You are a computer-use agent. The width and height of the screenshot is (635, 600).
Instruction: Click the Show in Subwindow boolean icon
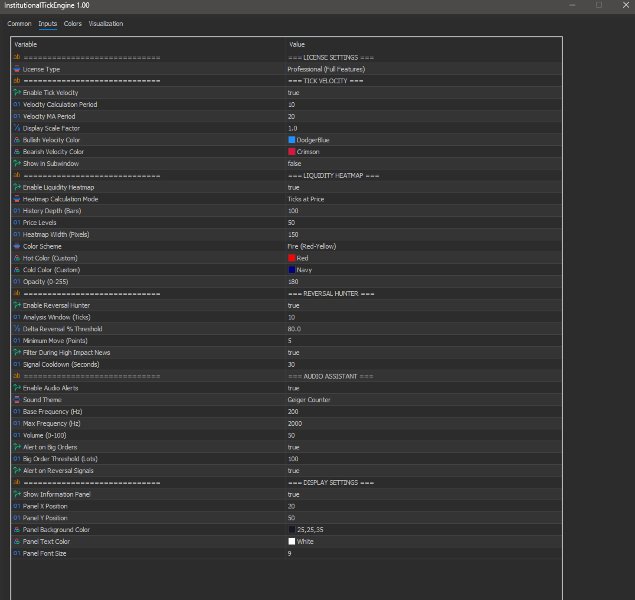click(x=17, y=164)
